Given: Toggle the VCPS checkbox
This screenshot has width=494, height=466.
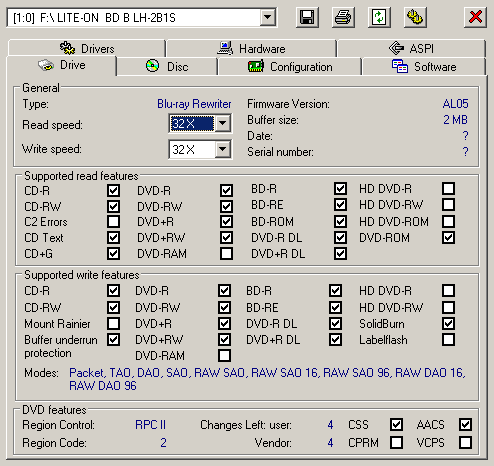Looking at the screenshot, I should pos(465,443).
